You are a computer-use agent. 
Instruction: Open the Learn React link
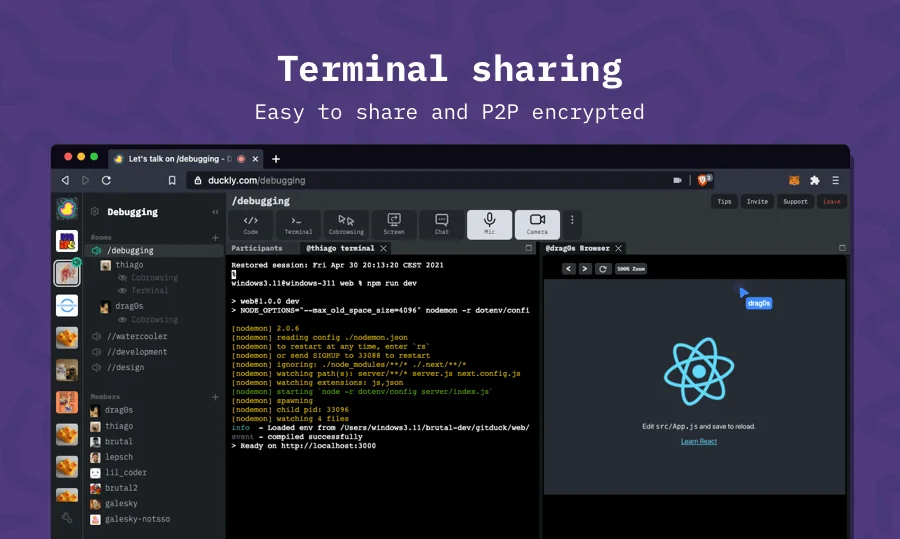699,441
